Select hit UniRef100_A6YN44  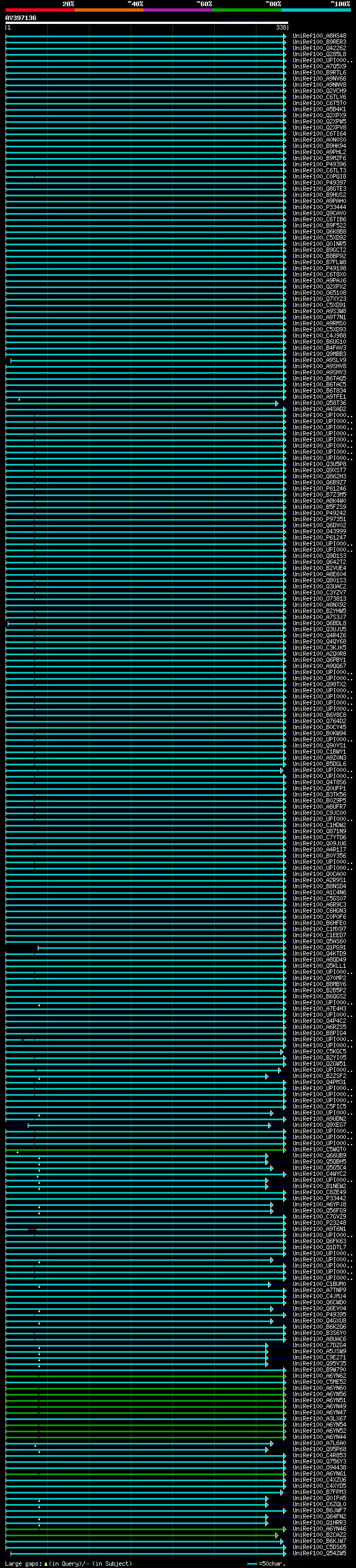pos(319,1437)
